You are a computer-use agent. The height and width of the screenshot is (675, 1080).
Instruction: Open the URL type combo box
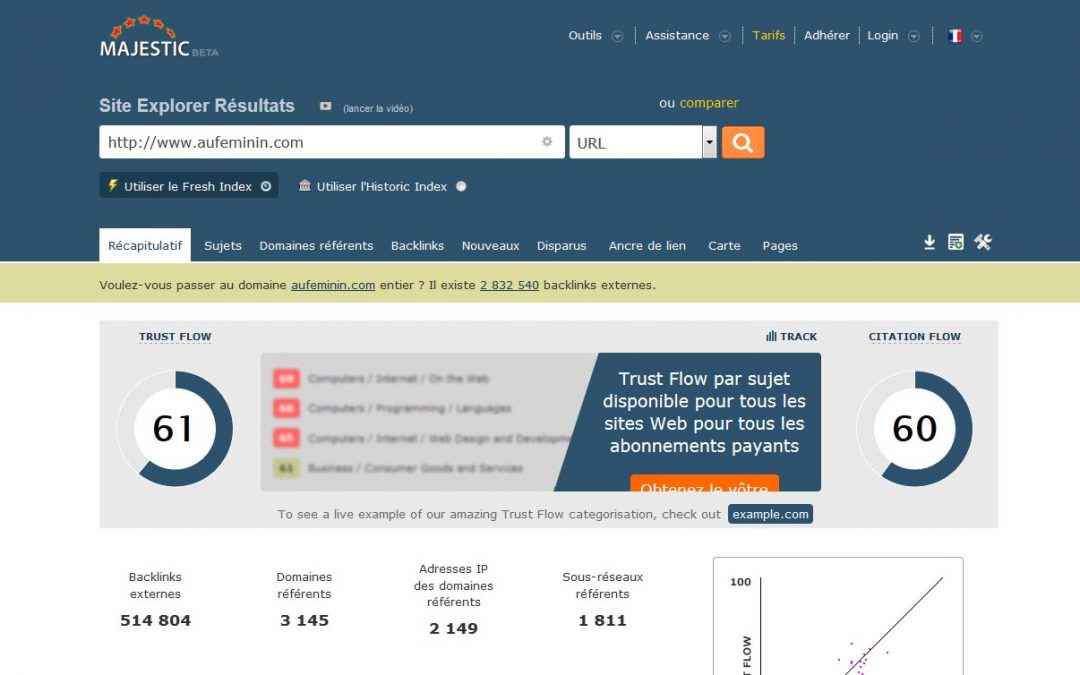[x=643, y=143]
